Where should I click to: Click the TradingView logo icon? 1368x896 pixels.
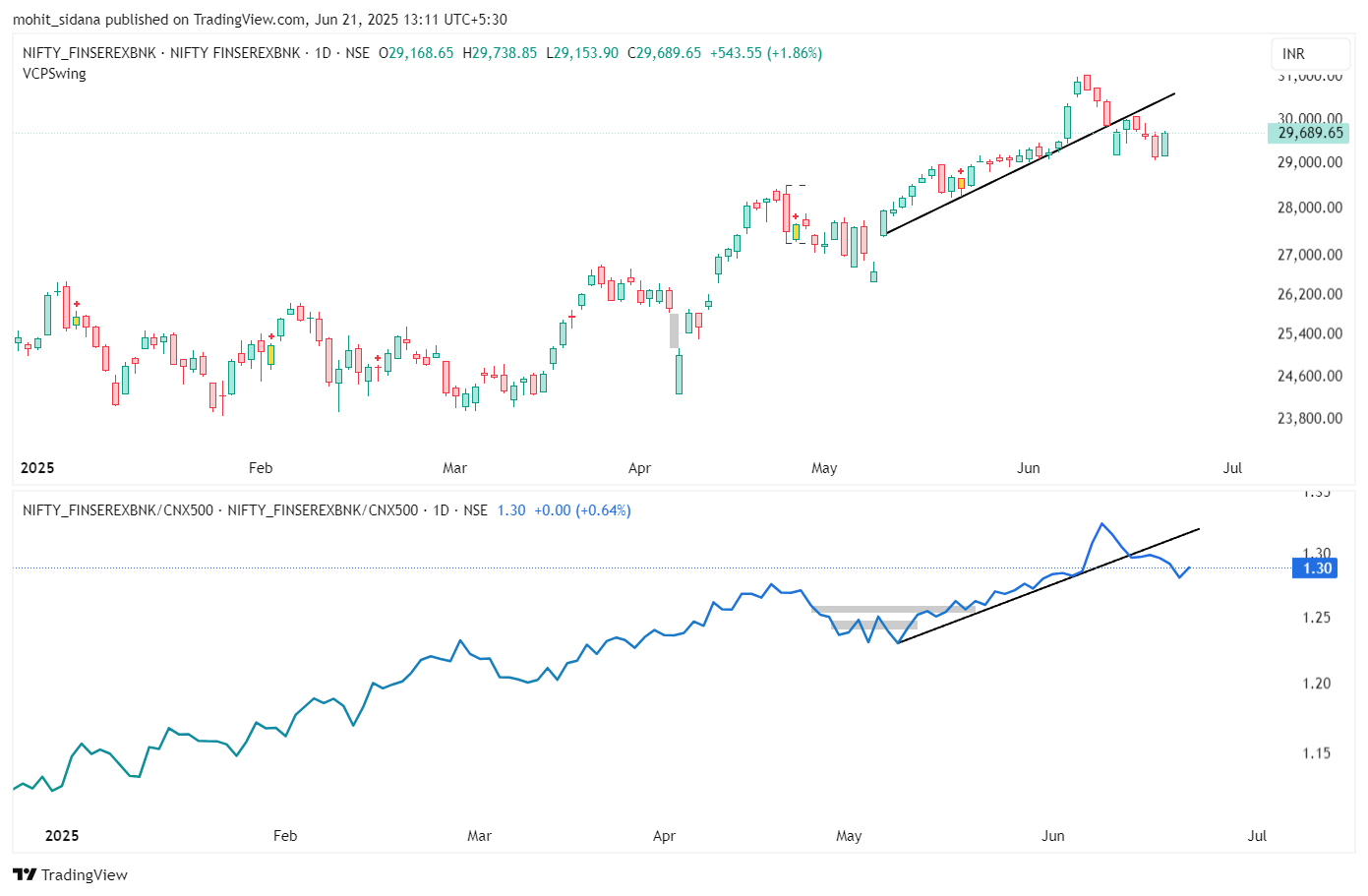(x=25, y=874)
